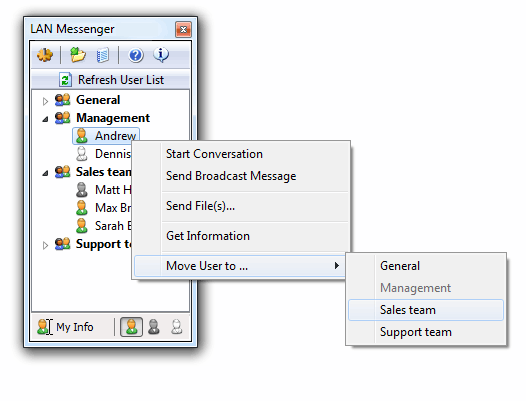Expand the General group

(x=45, y=101)
